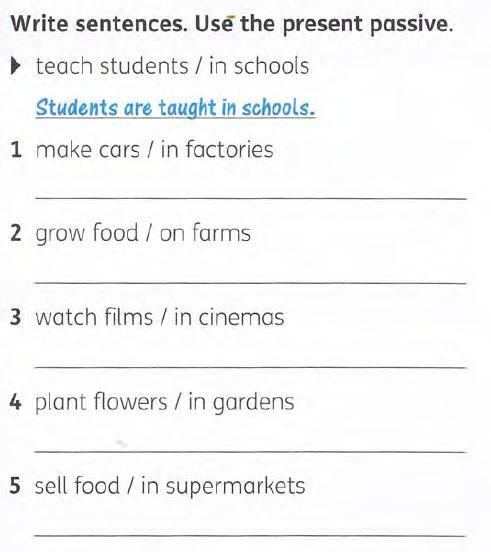Viewport: 491px width, 552px height.
Task: Click the heading 'Write sentences. Use the present passive.'
Action: (232, 25)
